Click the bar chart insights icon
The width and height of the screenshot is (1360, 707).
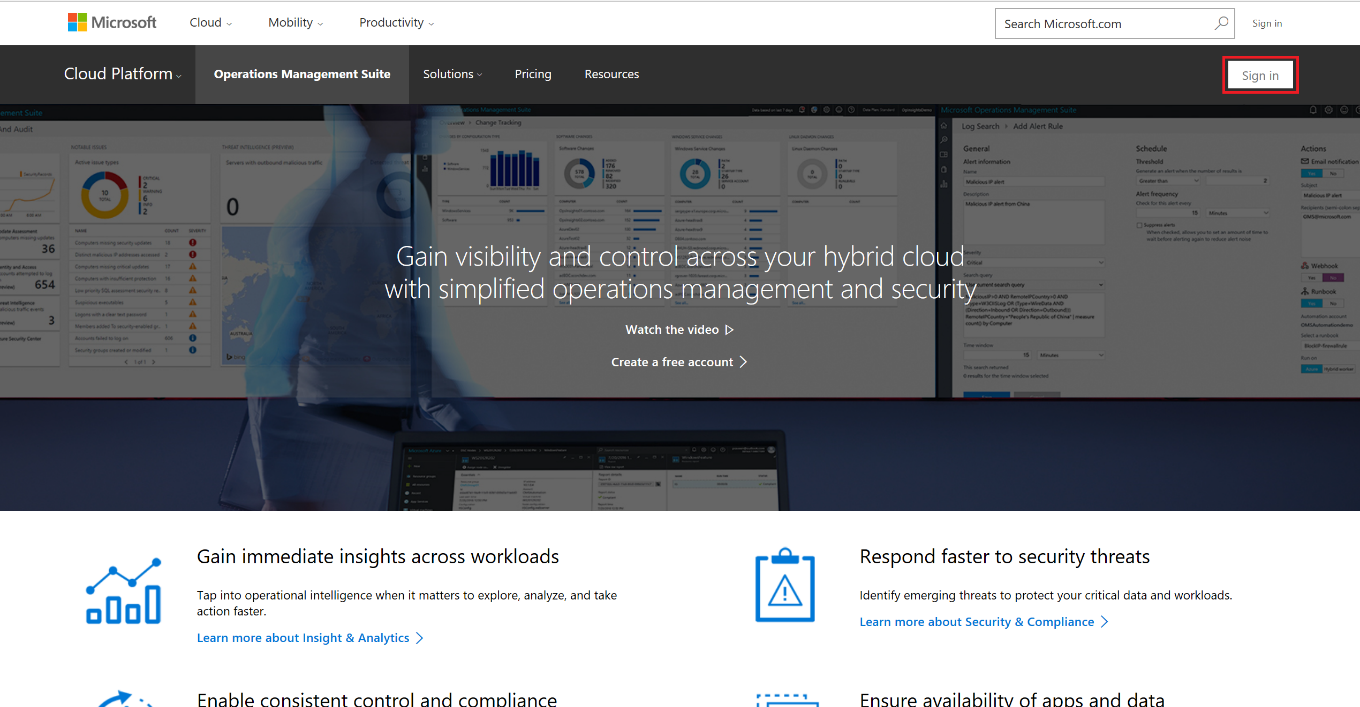(123, 591)
